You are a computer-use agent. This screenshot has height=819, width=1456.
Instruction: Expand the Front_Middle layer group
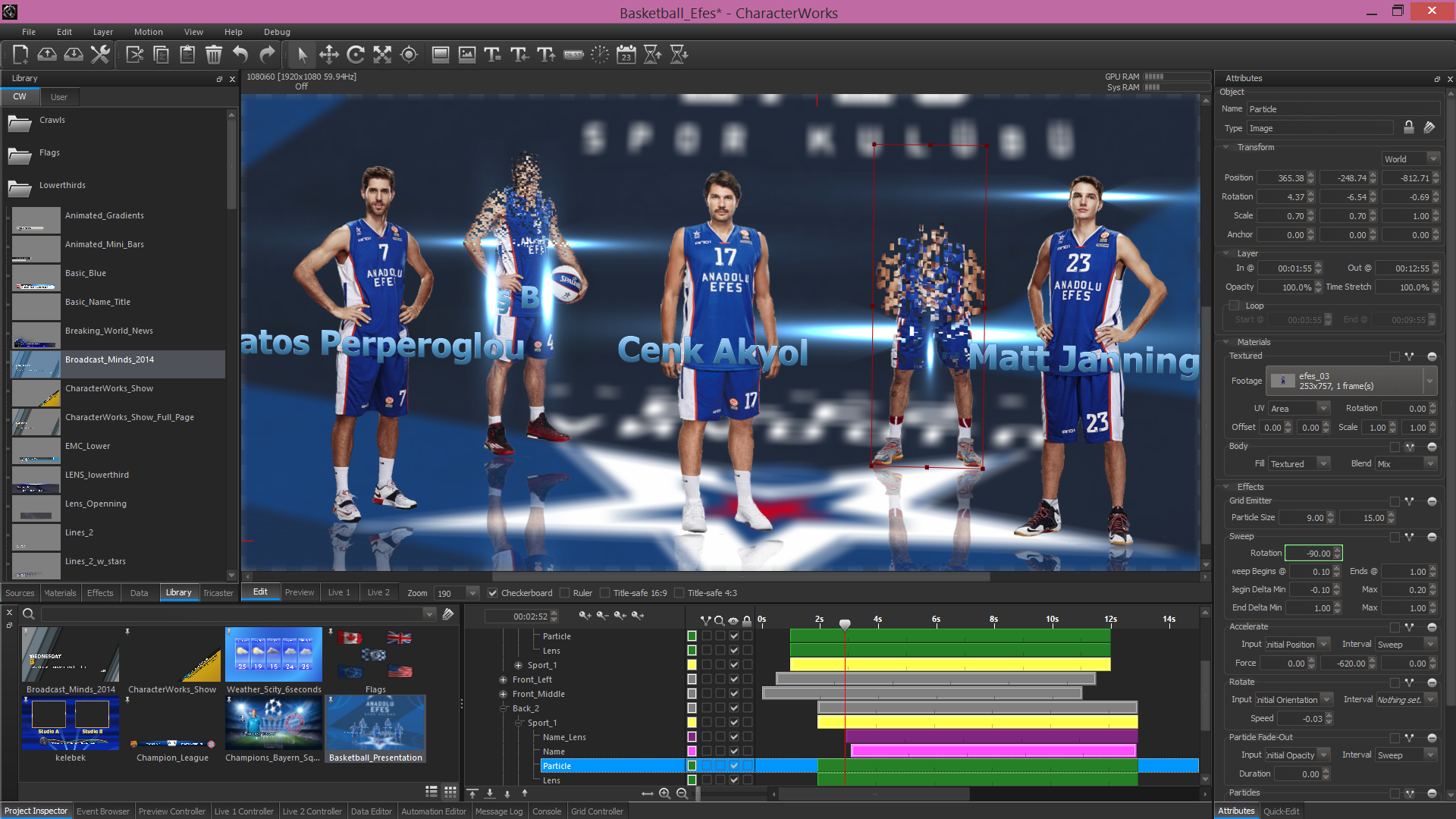tap(503, 694)
